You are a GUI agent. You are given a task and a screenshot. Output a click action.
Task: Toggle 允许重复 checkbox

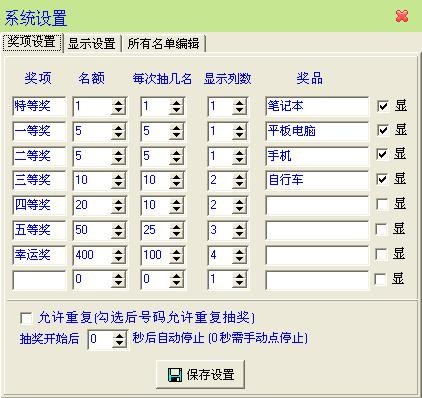coord(26,318)
